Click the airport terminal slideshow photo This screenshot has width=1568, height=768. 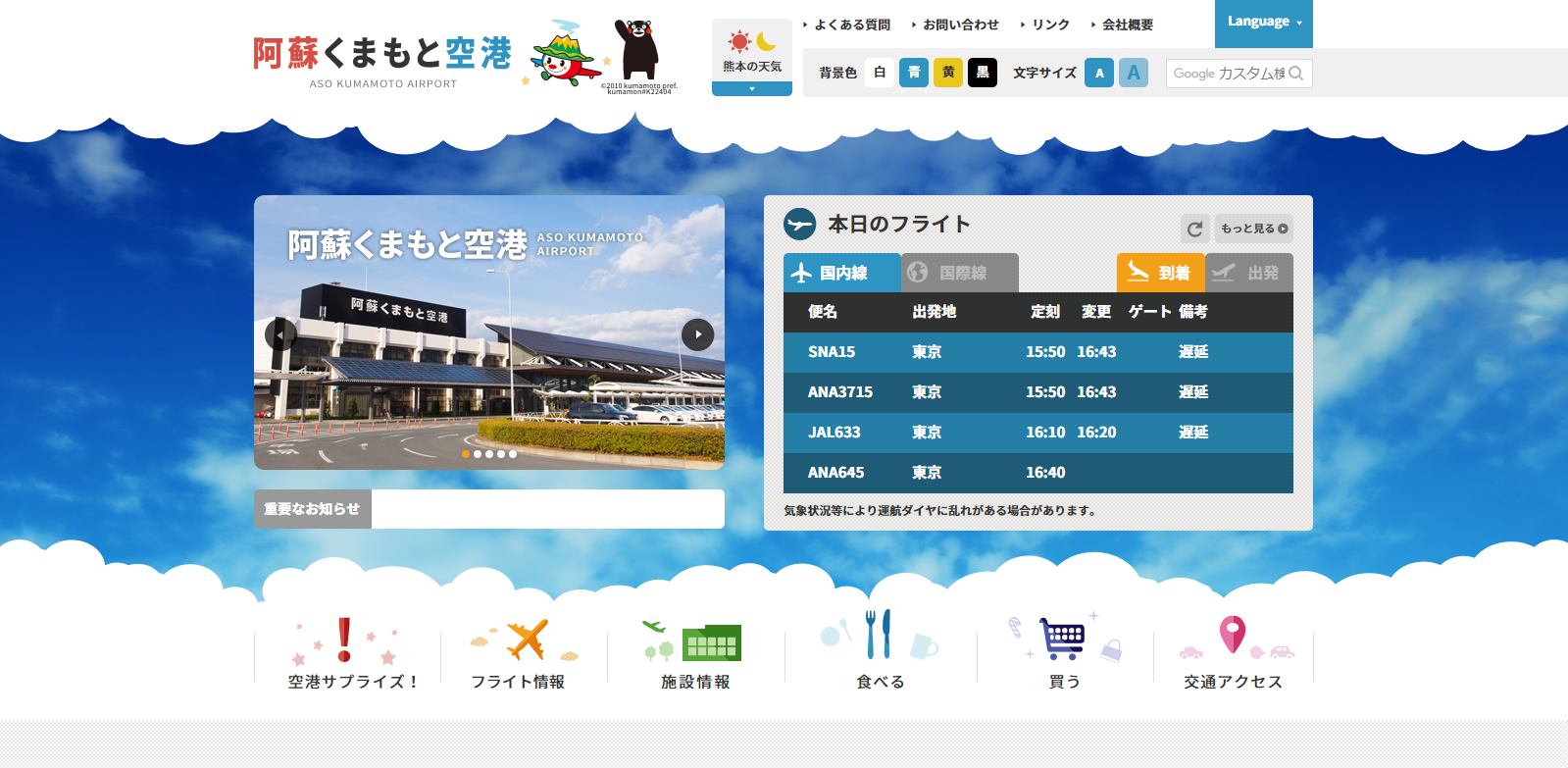click(x=489, y=333)
